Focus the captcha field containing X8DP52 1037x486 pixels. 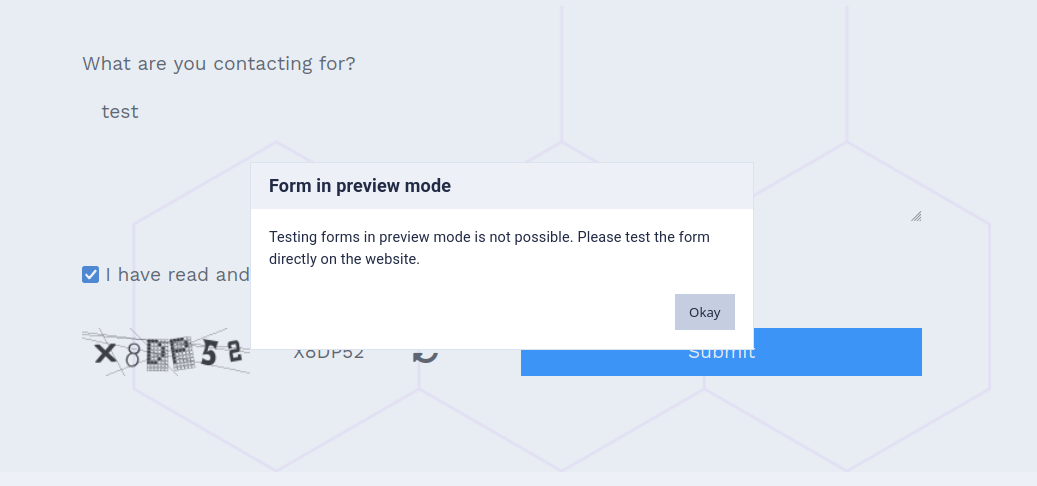[x=329, y=354]
